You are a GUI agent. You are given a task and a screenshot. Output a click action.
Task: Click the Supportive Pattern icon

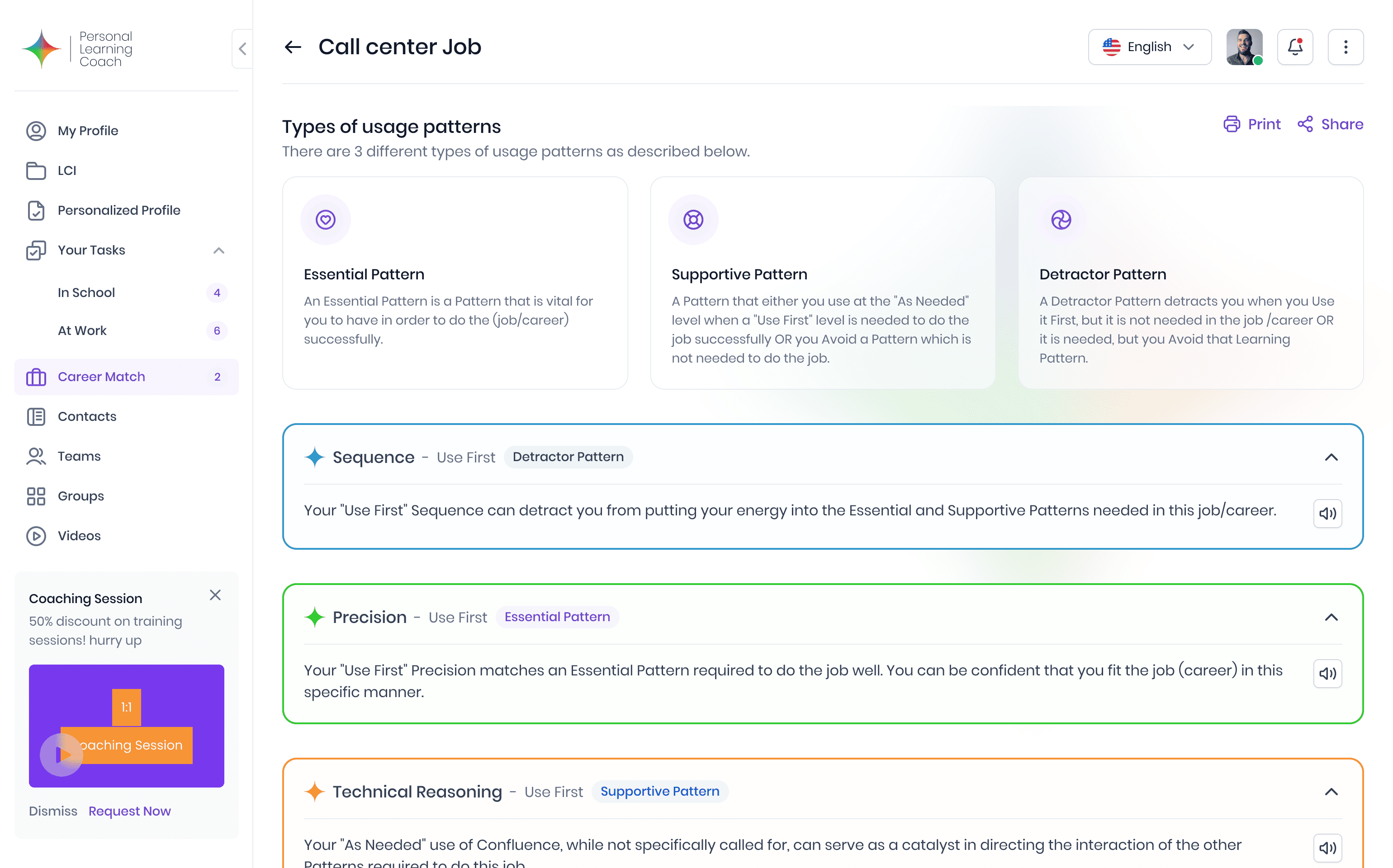tap(693, 219)
